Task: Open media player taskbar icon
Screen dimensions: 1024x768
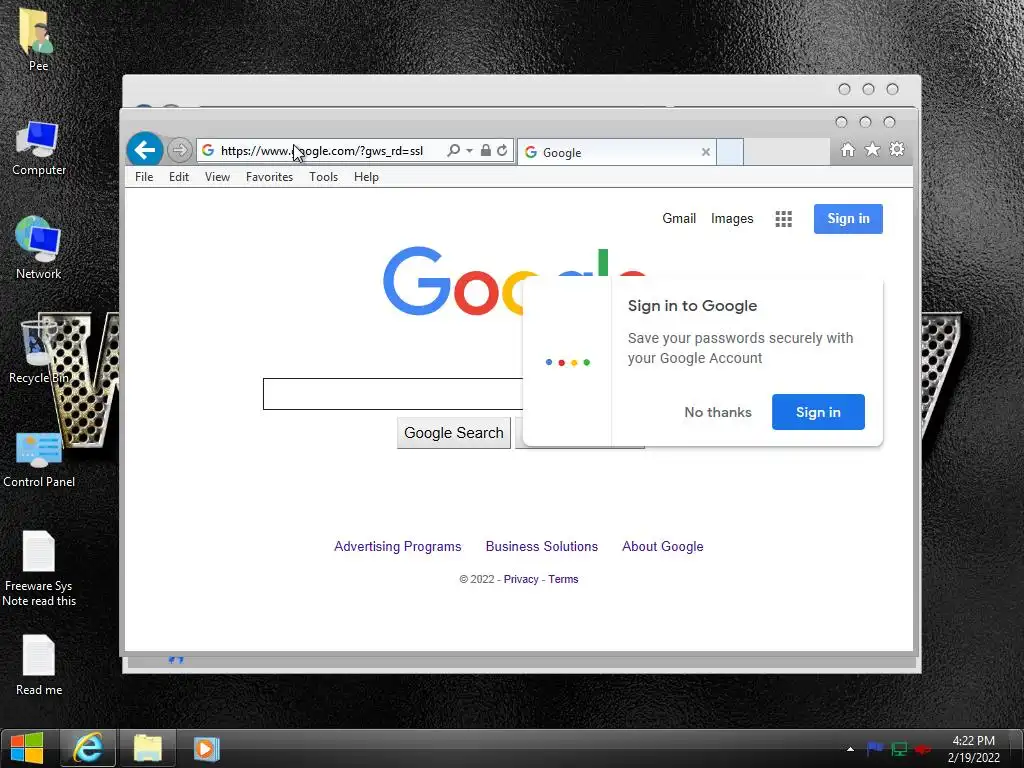Action: (206, 748)
